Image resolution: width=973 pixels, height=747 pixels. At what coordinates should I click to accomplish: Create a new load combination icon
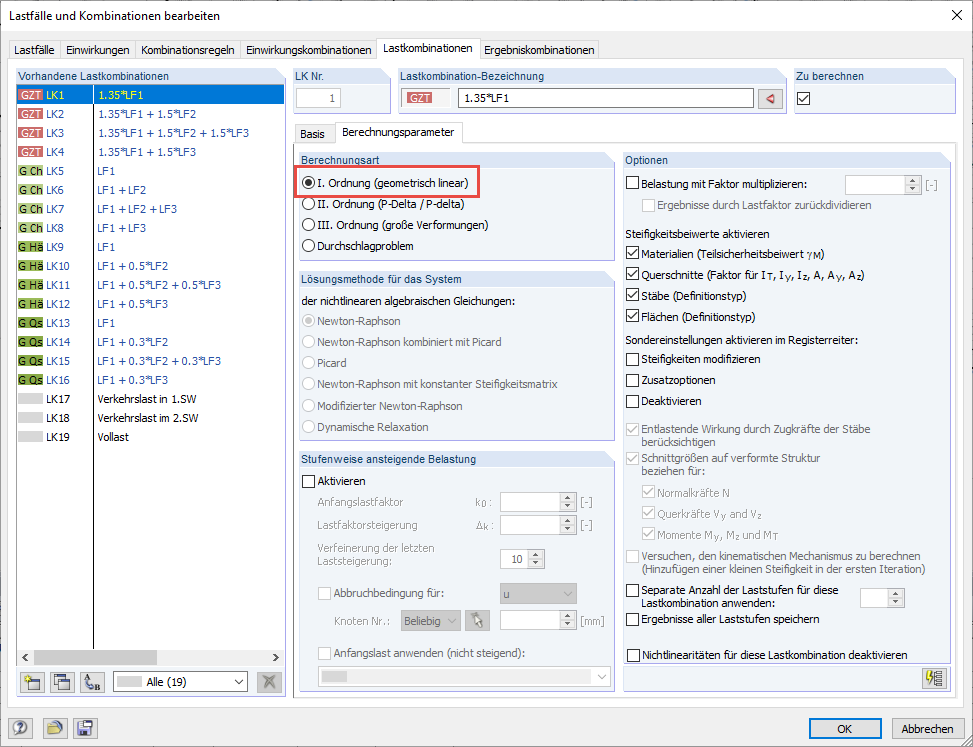[x=32, y=682]
